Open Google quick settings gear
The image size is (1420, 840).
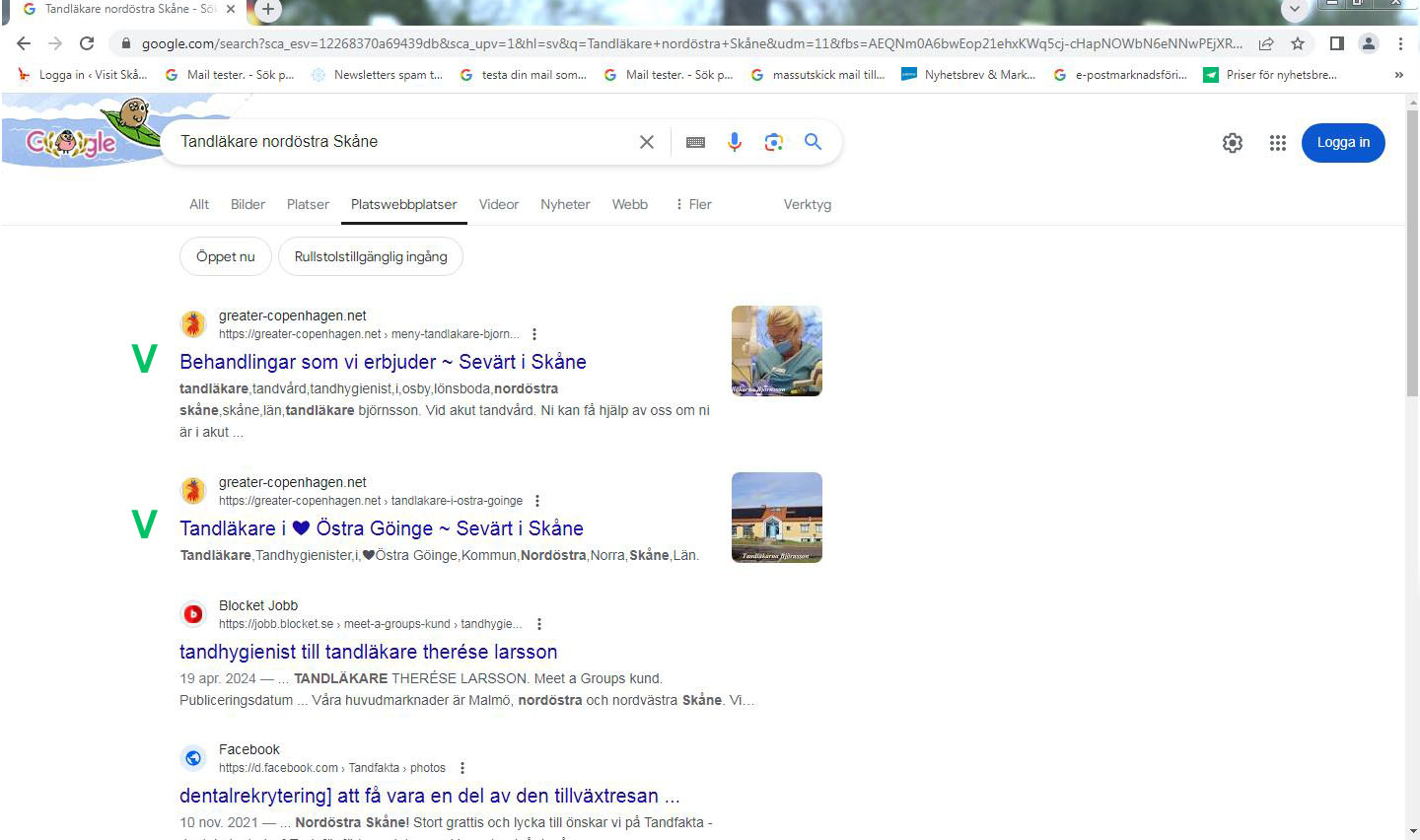click(x=1233, y=143)
